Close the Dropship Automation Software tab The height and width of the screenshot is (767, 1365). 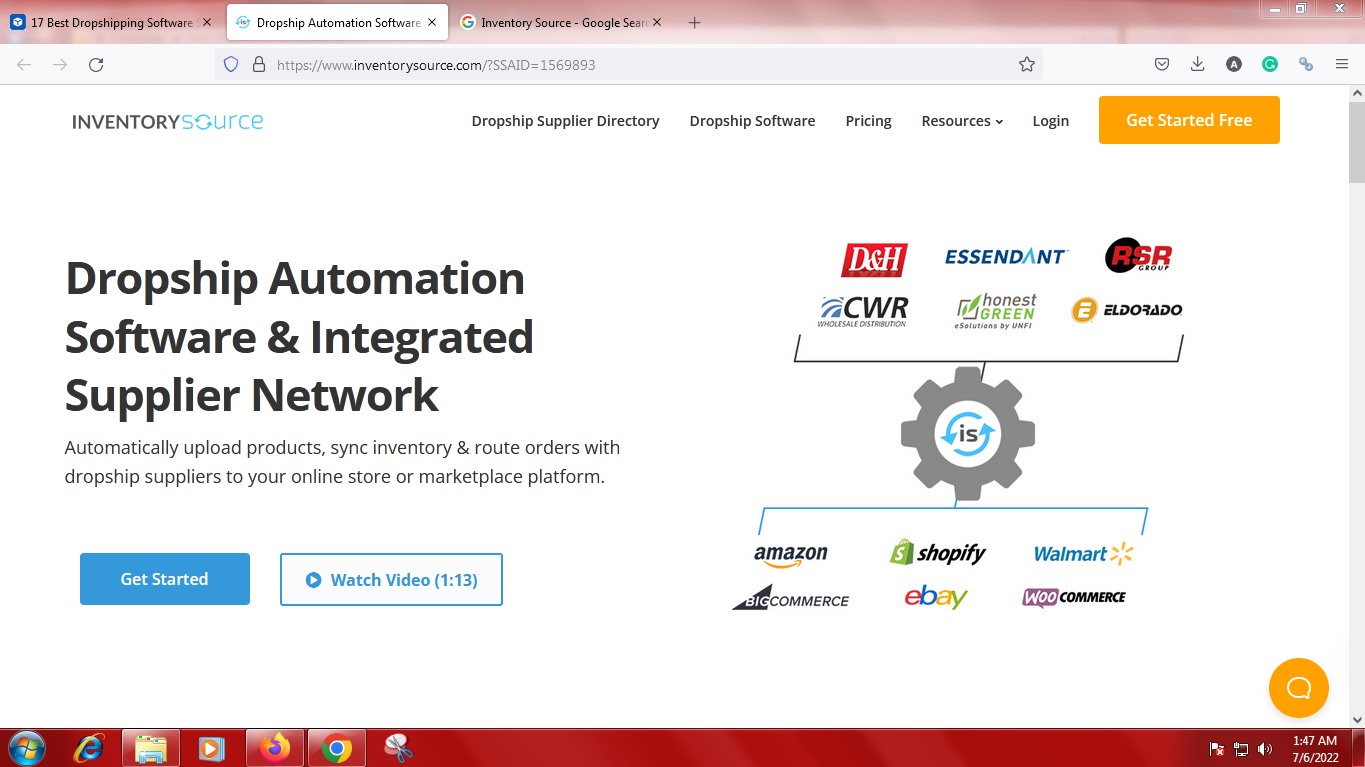click(x=434, y=22)
